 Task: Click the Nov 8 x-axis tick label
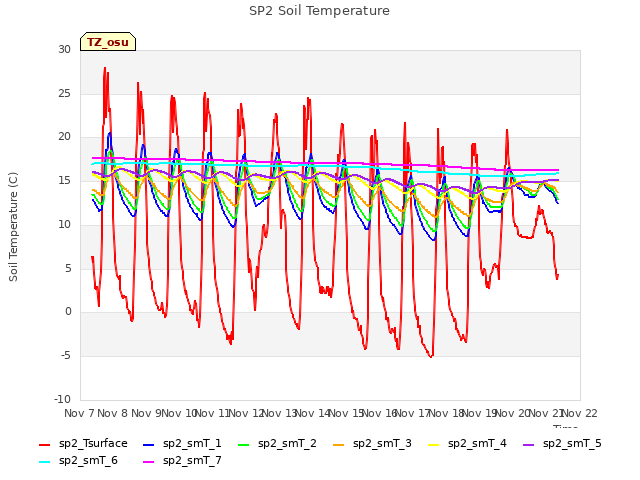(x=113, y=413)
